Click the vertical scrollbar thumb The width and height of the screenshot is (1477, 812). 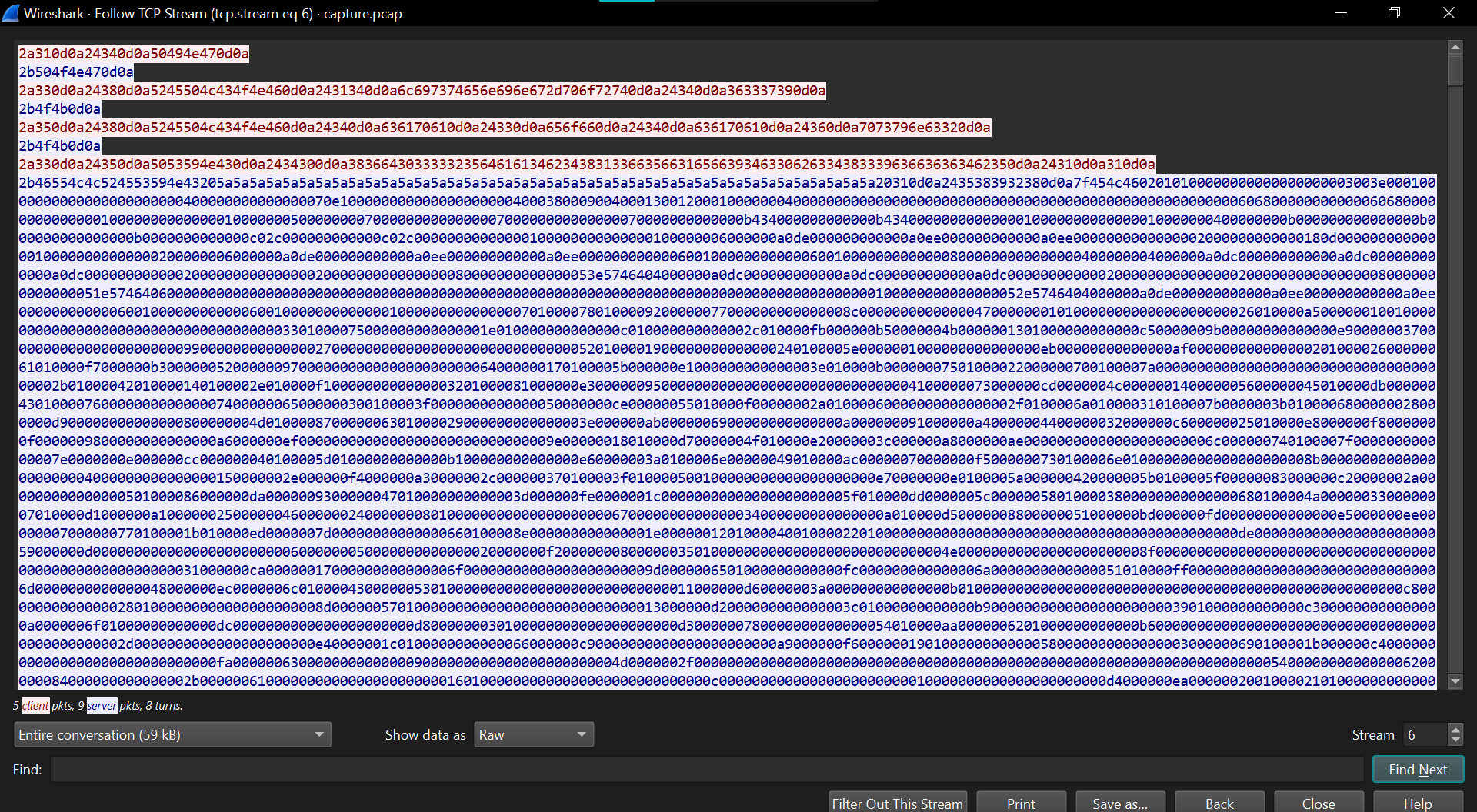click(1455, 70)
